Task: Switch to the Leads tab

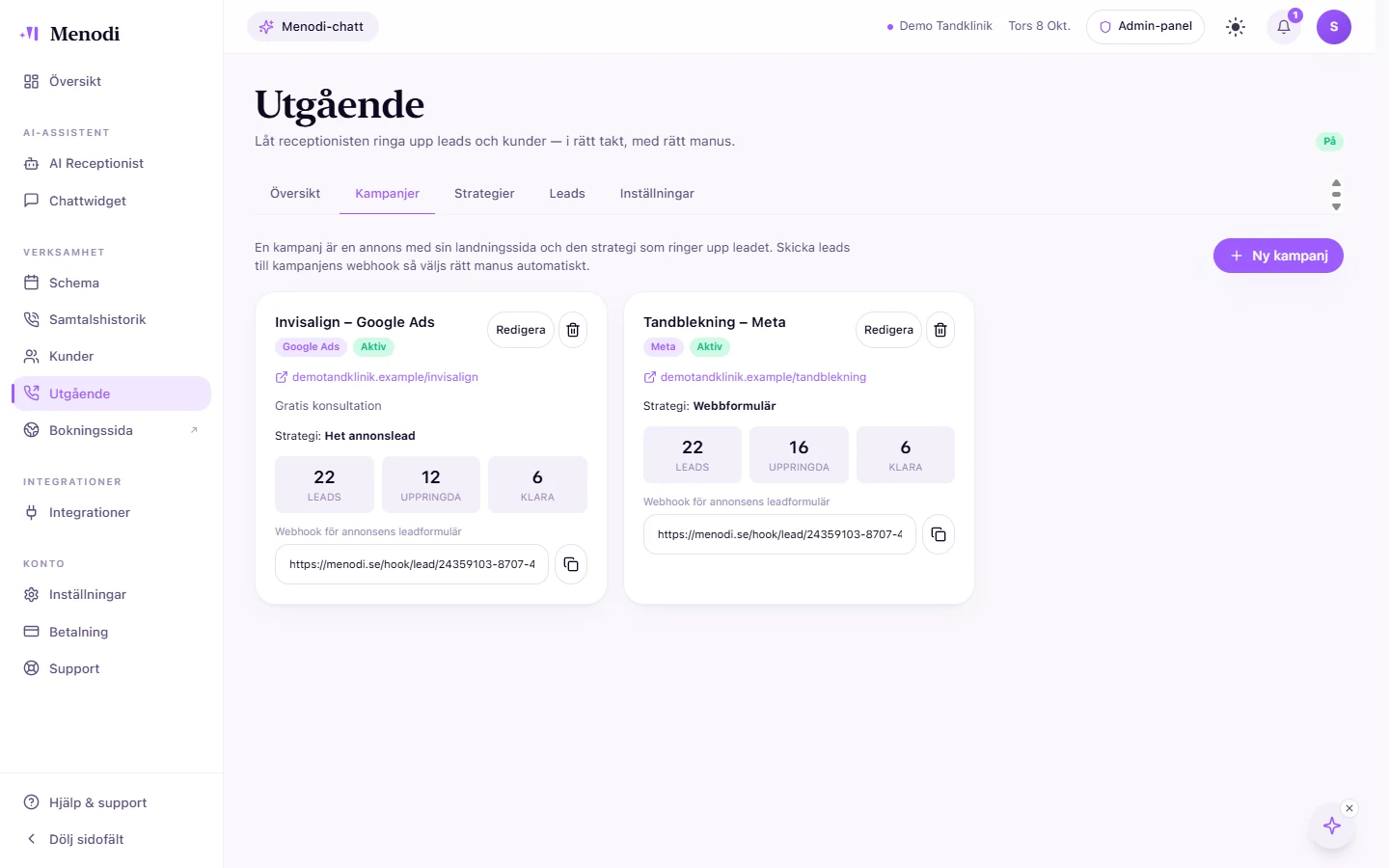Action: pyautogui.click(x=567, y=194)
